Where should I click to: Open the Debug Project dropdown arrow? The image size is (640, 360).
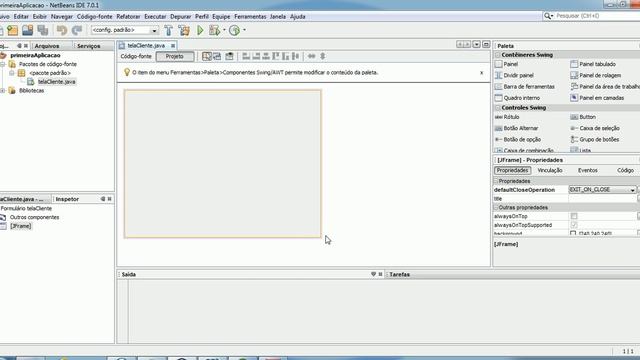click(x=224, y=30)
